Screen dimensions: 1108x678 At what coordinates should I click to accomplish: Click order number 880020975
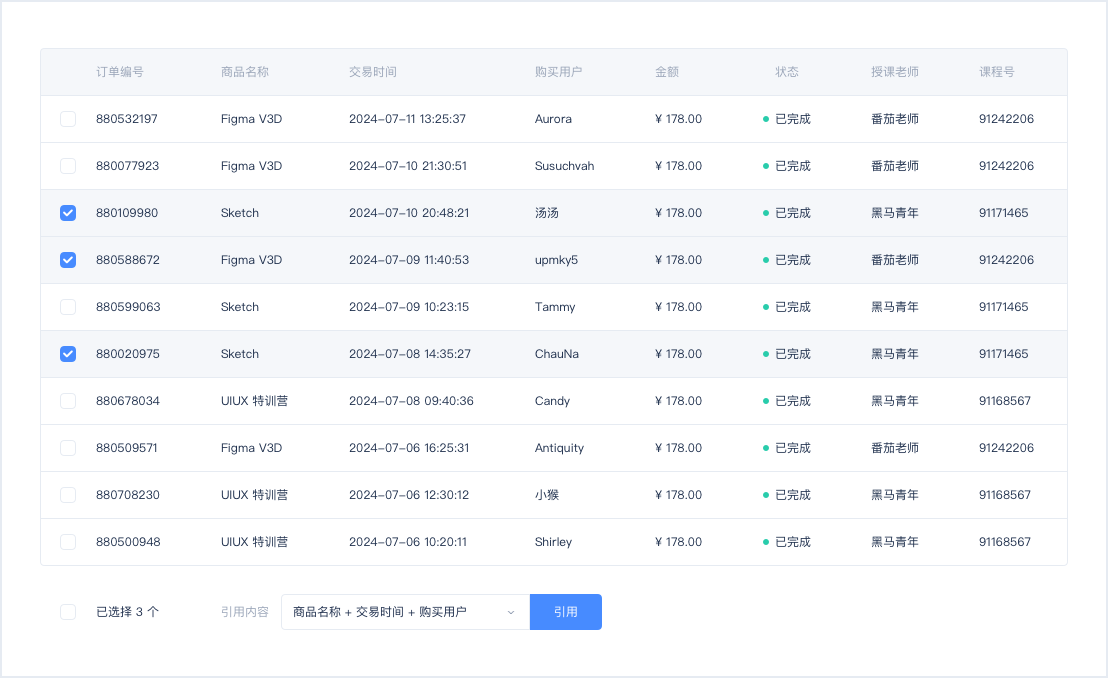point(128,354)
